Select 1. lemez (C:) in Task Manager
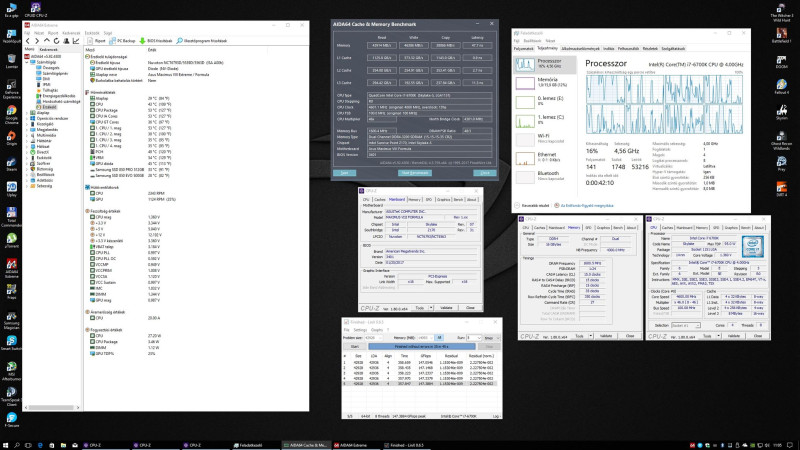Screen dimensions: 800x450 (x=544, y=120)
